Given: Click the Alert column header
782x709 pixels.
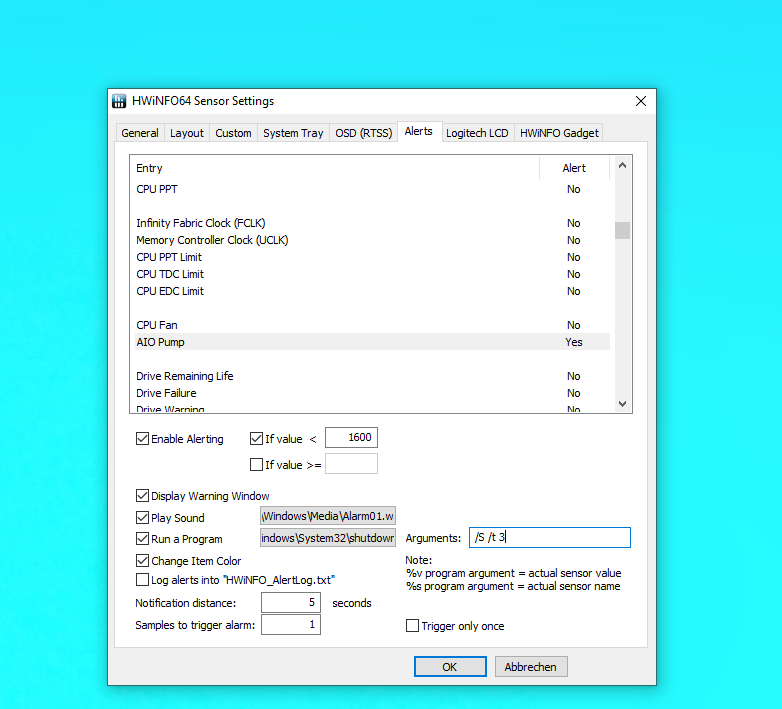Looking at the screenshot, I should click(574, 168).
